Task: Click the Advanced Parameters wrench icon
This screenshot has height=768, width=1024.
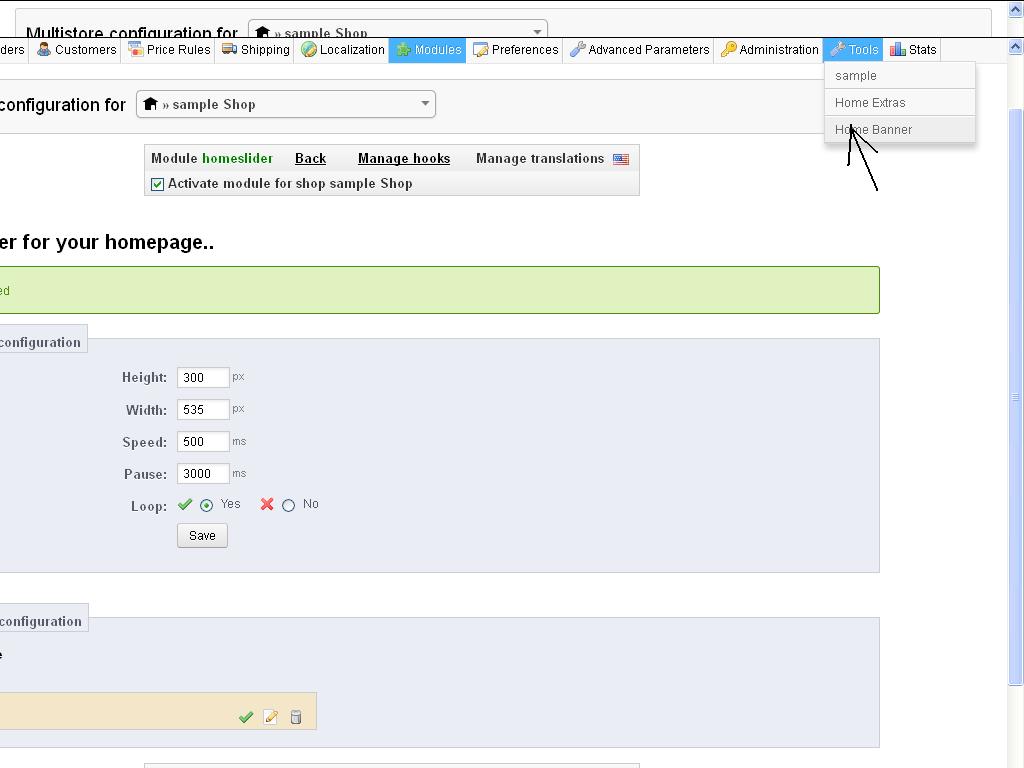Action: (x=577, y=50)
